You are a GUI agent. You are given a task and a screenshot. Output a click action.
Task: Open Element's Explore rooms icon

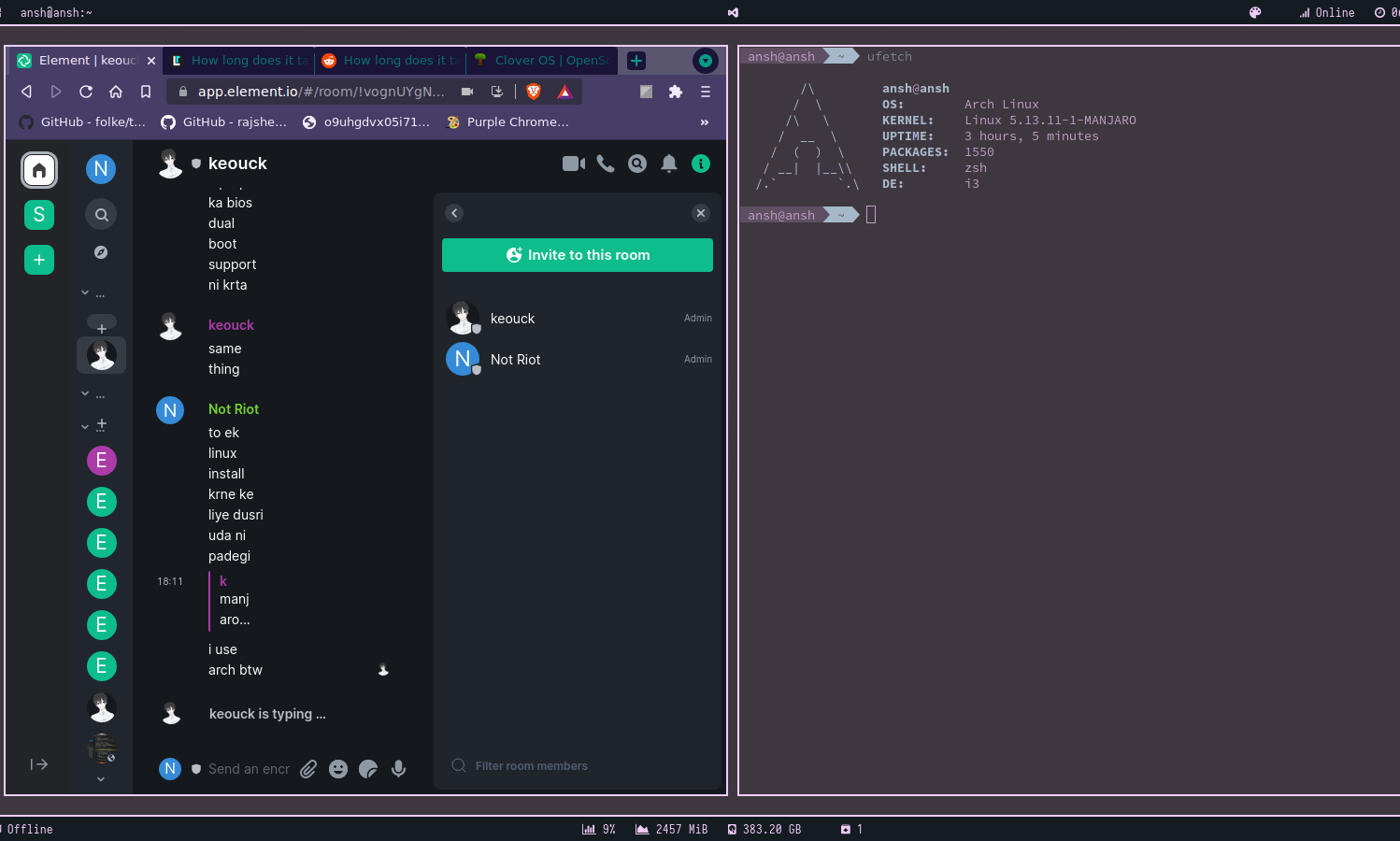point(101,252)
